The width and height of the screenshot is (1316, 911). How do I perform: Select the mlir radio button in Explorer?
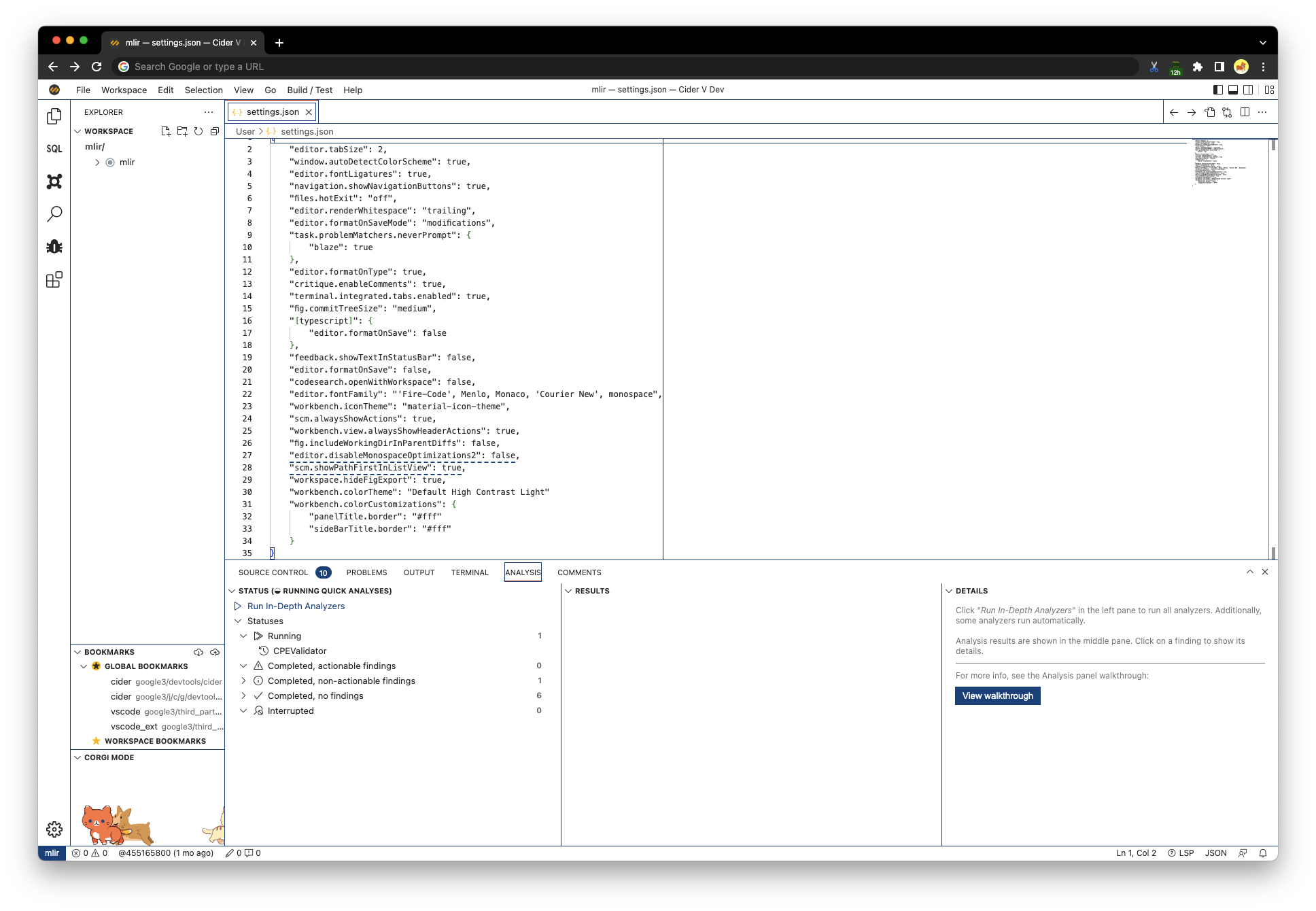click(109, 162)
